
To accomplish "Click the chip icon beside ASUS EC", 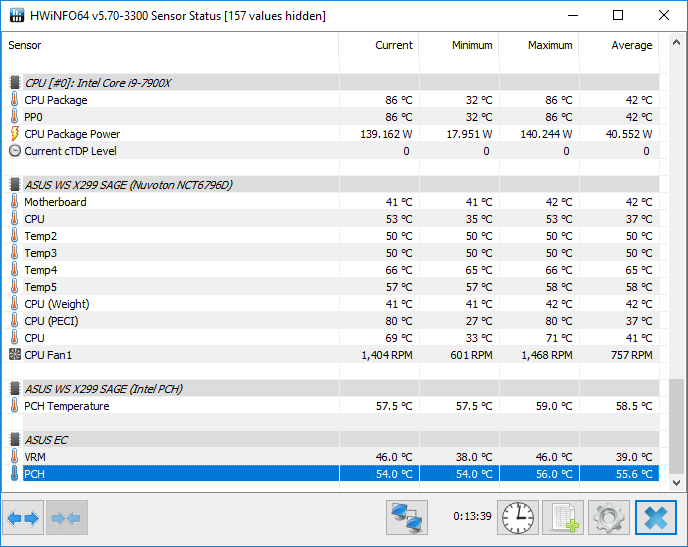I will [x=15, y=440].
